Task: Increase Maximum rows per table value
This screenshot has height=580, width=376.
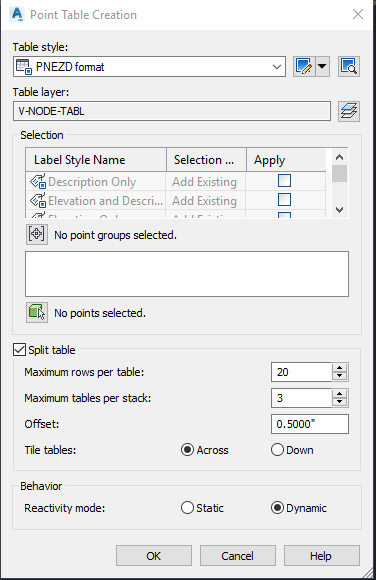Action: click(x=339, y=368)
